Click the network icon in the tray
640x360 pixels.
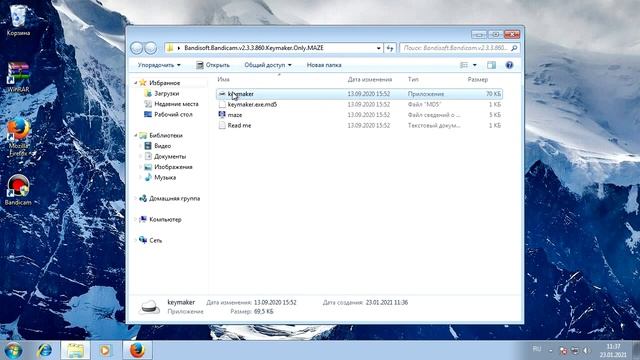pyautogui.click(x=575, y=351)
